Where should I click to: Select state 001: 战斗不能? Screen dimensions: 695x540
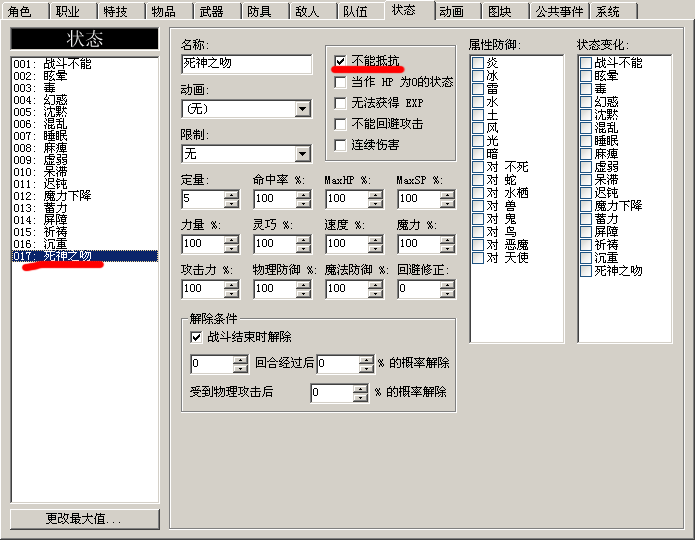(85, 64)
